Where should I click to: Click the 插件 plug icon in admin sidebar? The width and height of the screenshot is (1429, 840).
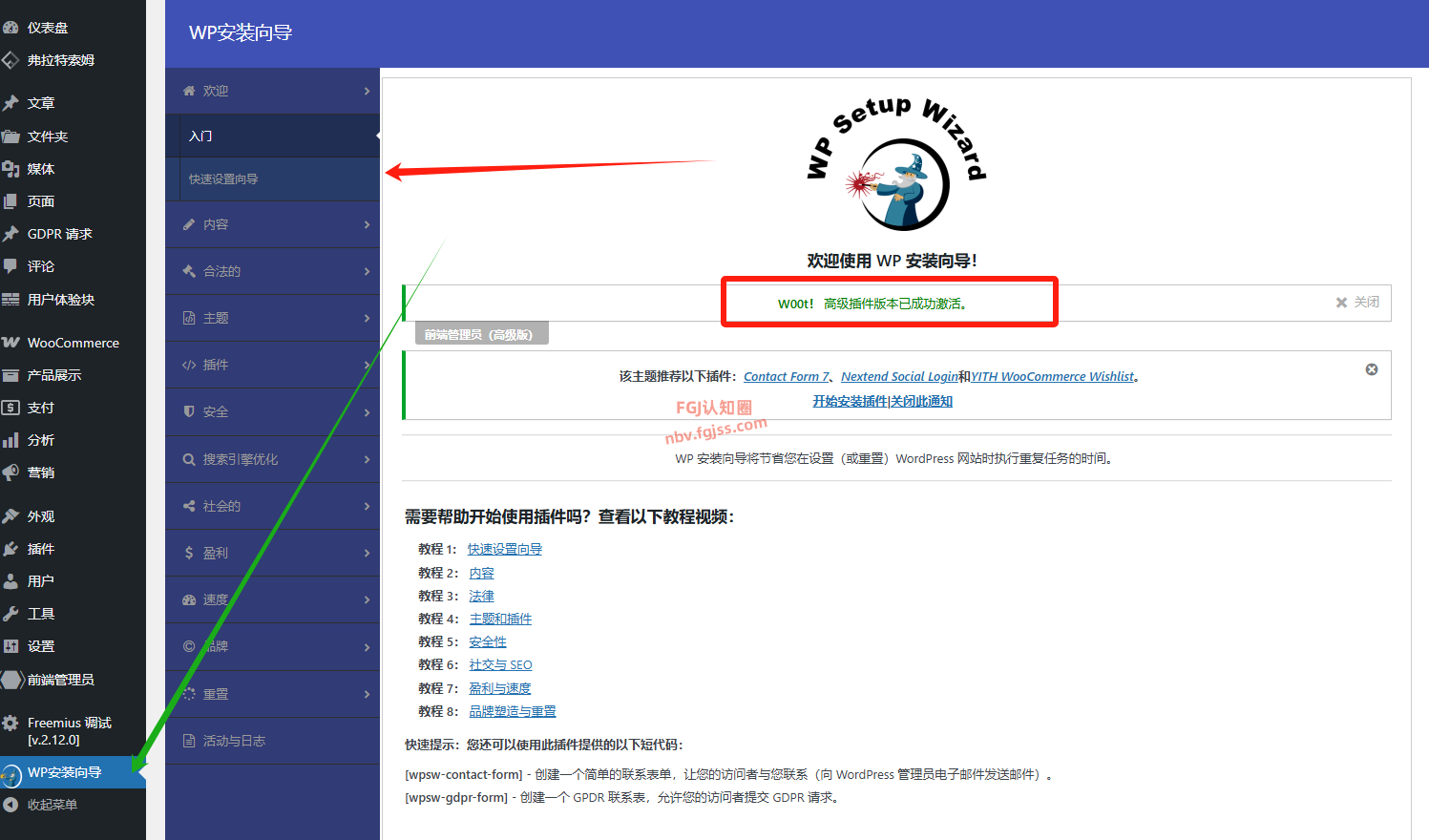pyautogui.click(x=11, y=549)
